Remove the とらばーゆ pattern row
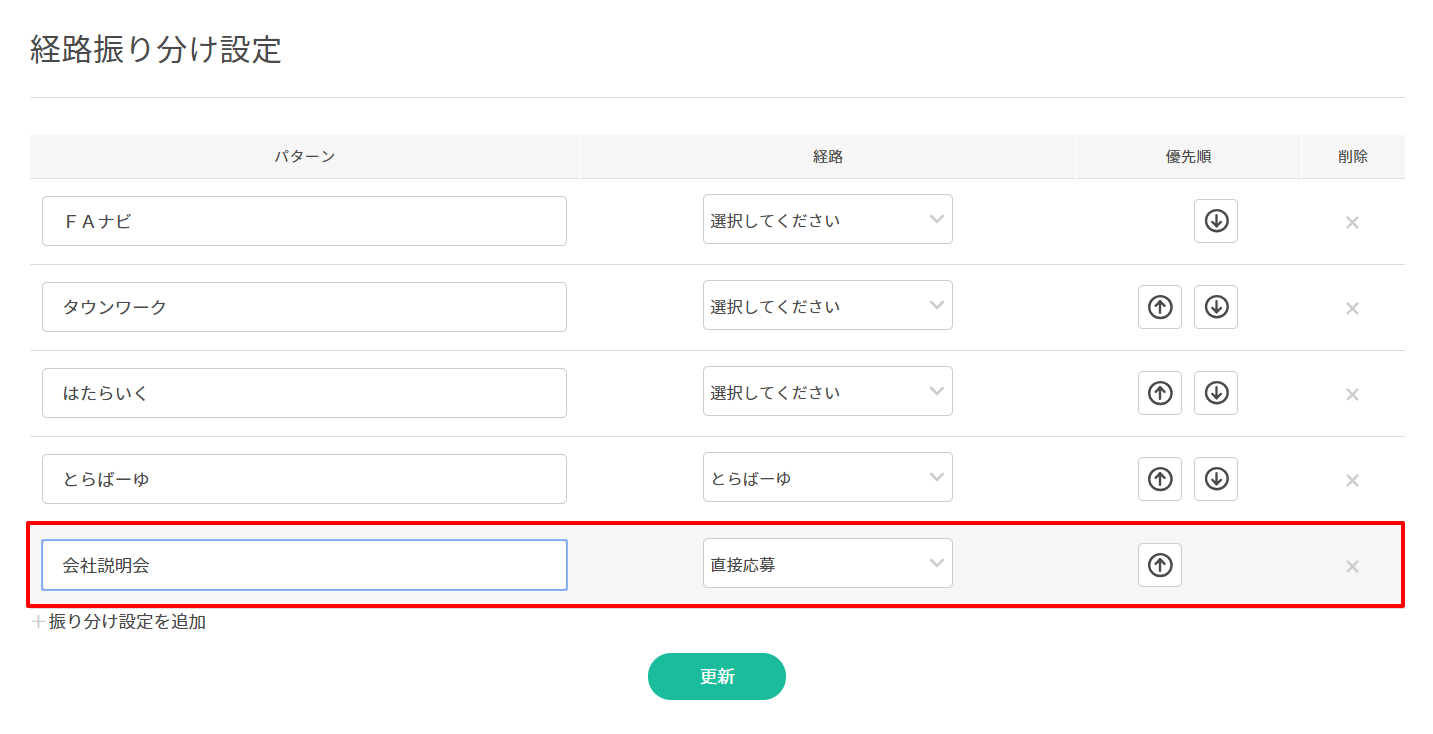1433x734 pixels. click(x=1352, y=480)
